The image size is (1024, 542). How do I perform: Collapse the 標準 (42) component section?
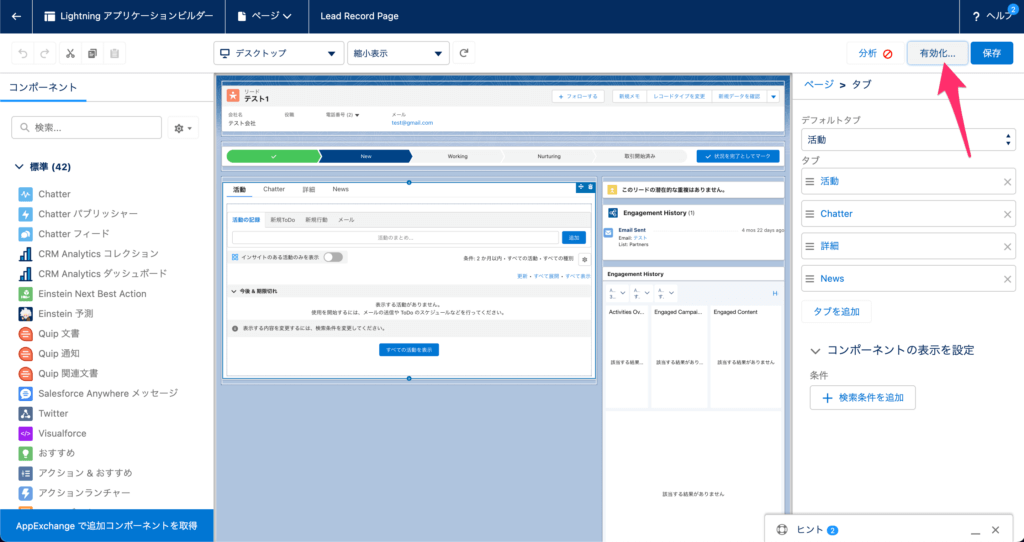[19, 167]
